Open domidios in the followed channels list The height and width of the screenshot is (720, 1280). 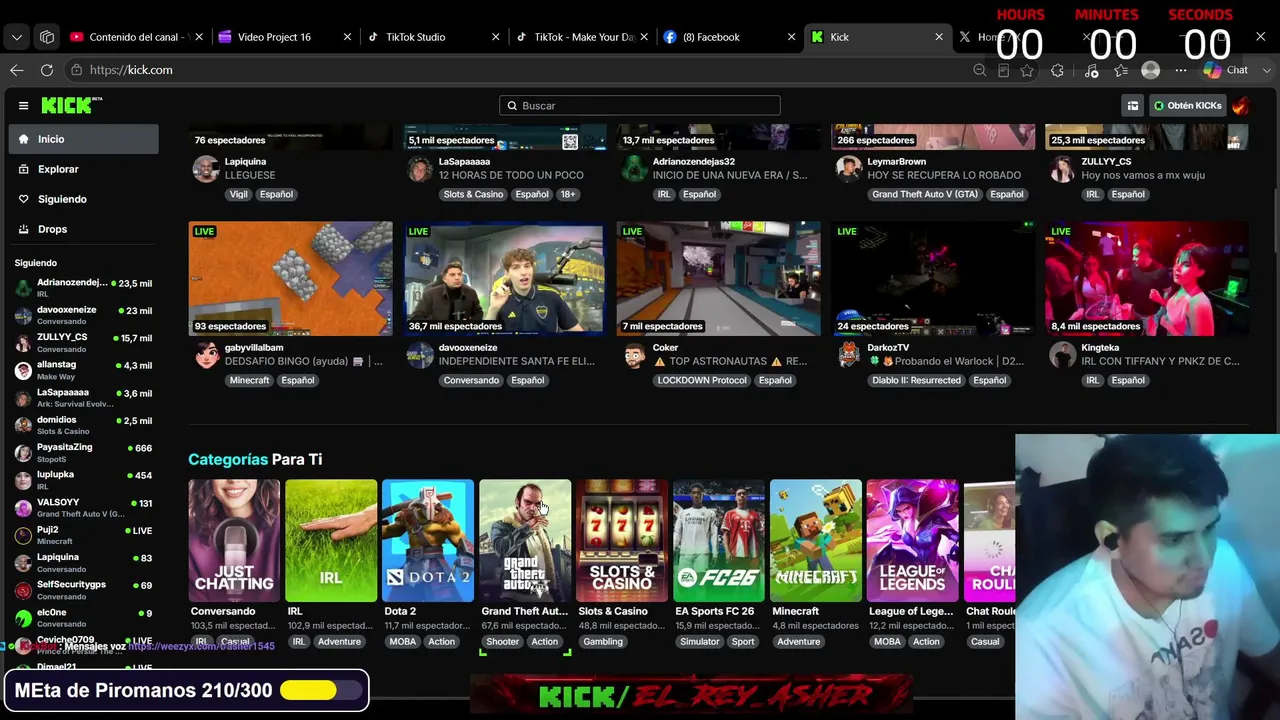83,426
